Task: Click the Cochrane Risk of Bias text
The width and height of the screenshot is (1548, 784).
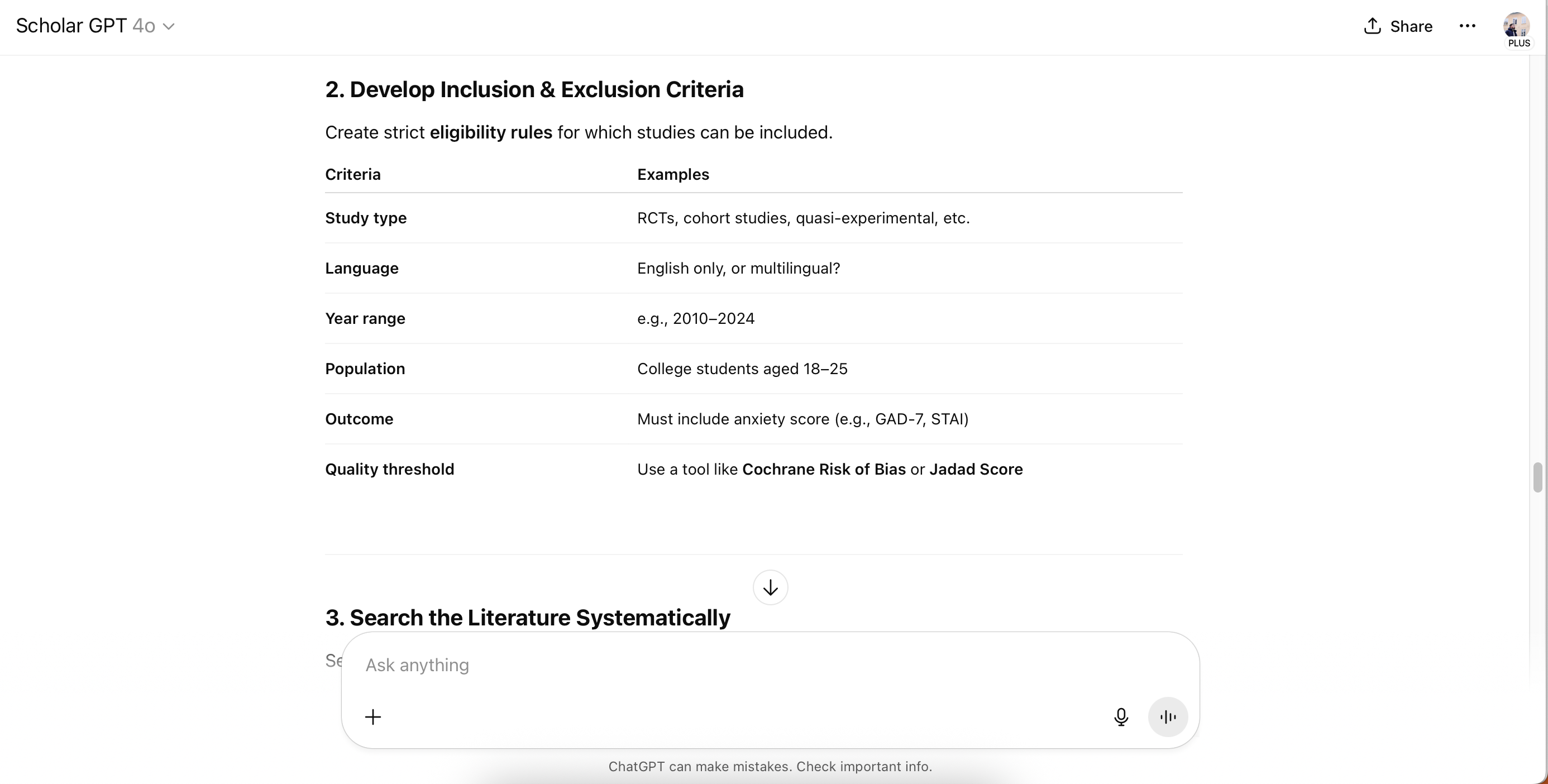Action: [824, 469]
